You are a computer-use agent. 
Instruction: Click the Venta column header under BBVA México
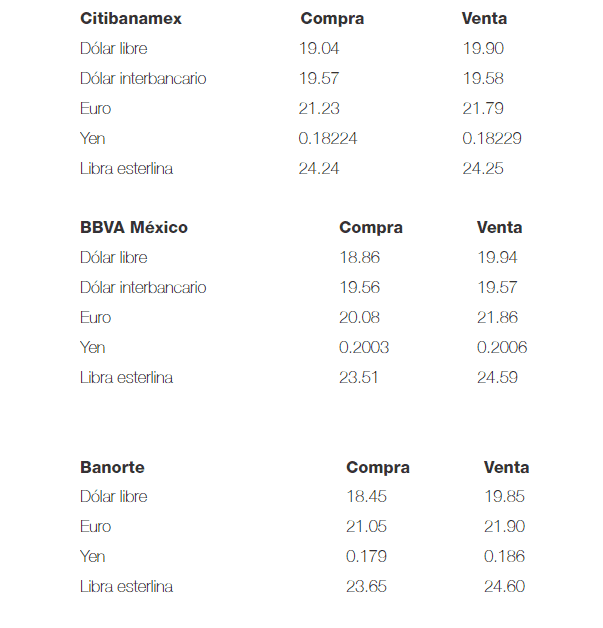499,227
